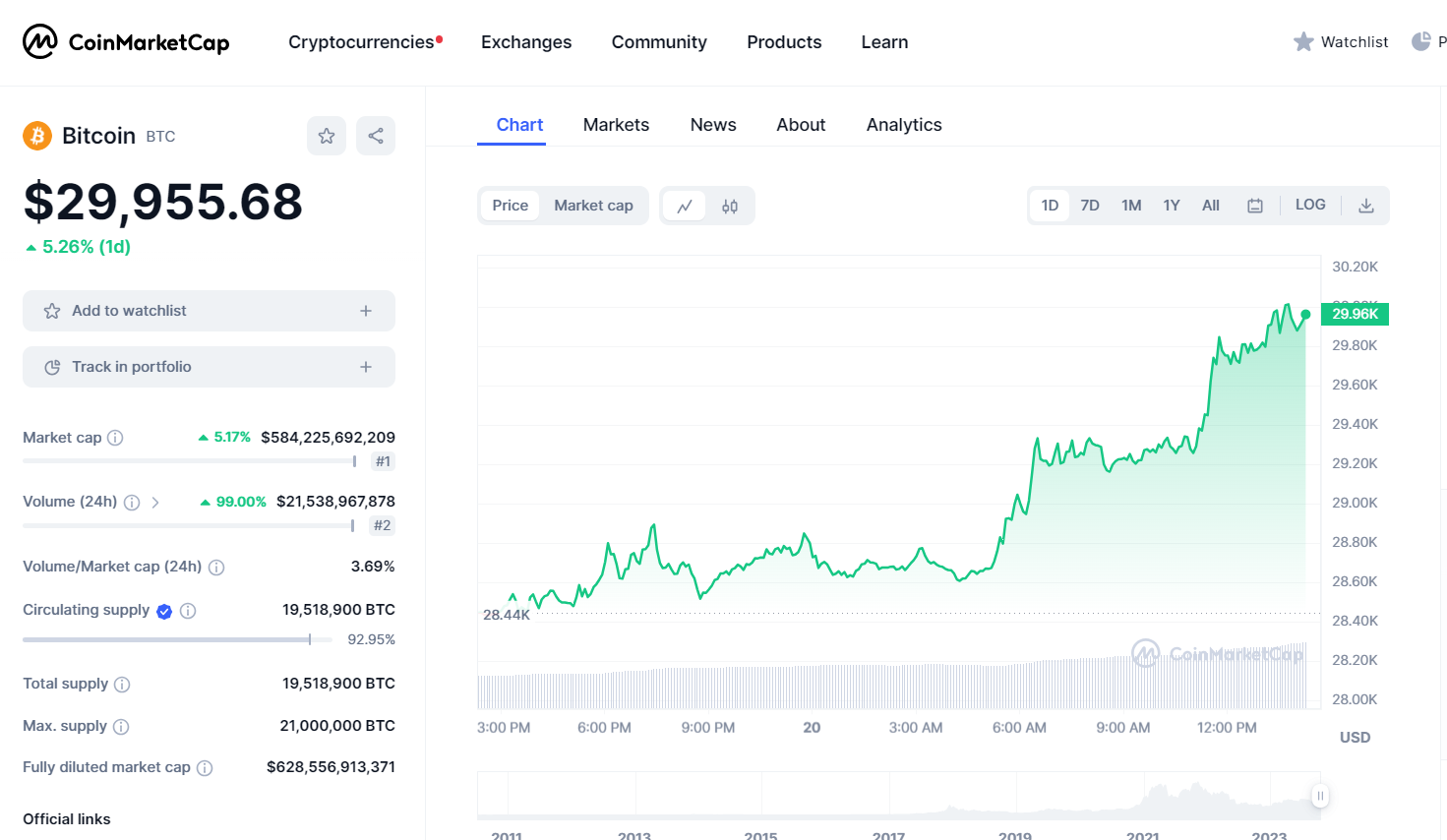The height and width of the screenshot is (840, 1447).
Task: Click the $584,225,692,209 market cap value
Action: point(328,438)
